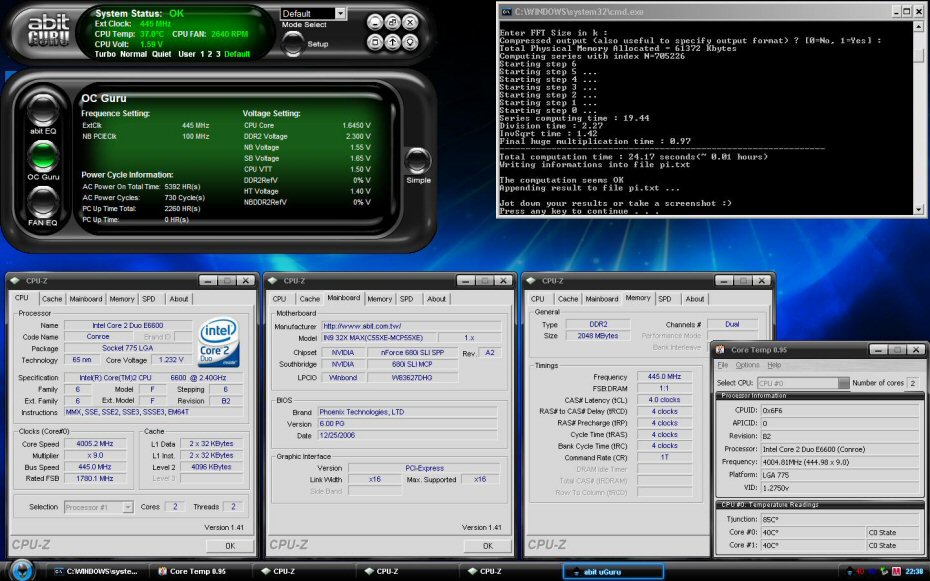The height and width of the screenshot is (581, 930).
Task: Select the green Default profile in uGuru
Action: click(x=237, y=54)
